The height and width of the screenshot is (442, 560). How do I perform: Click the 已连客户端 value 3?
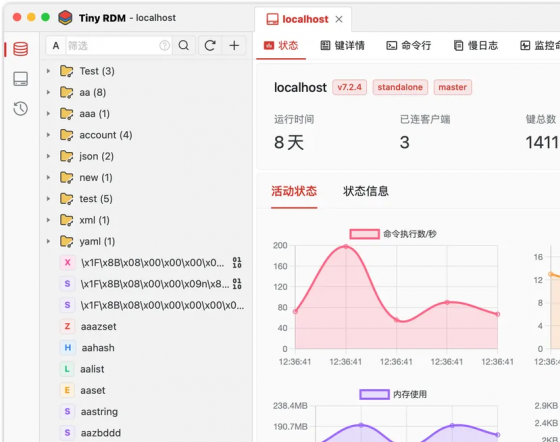tap(405, 143)
